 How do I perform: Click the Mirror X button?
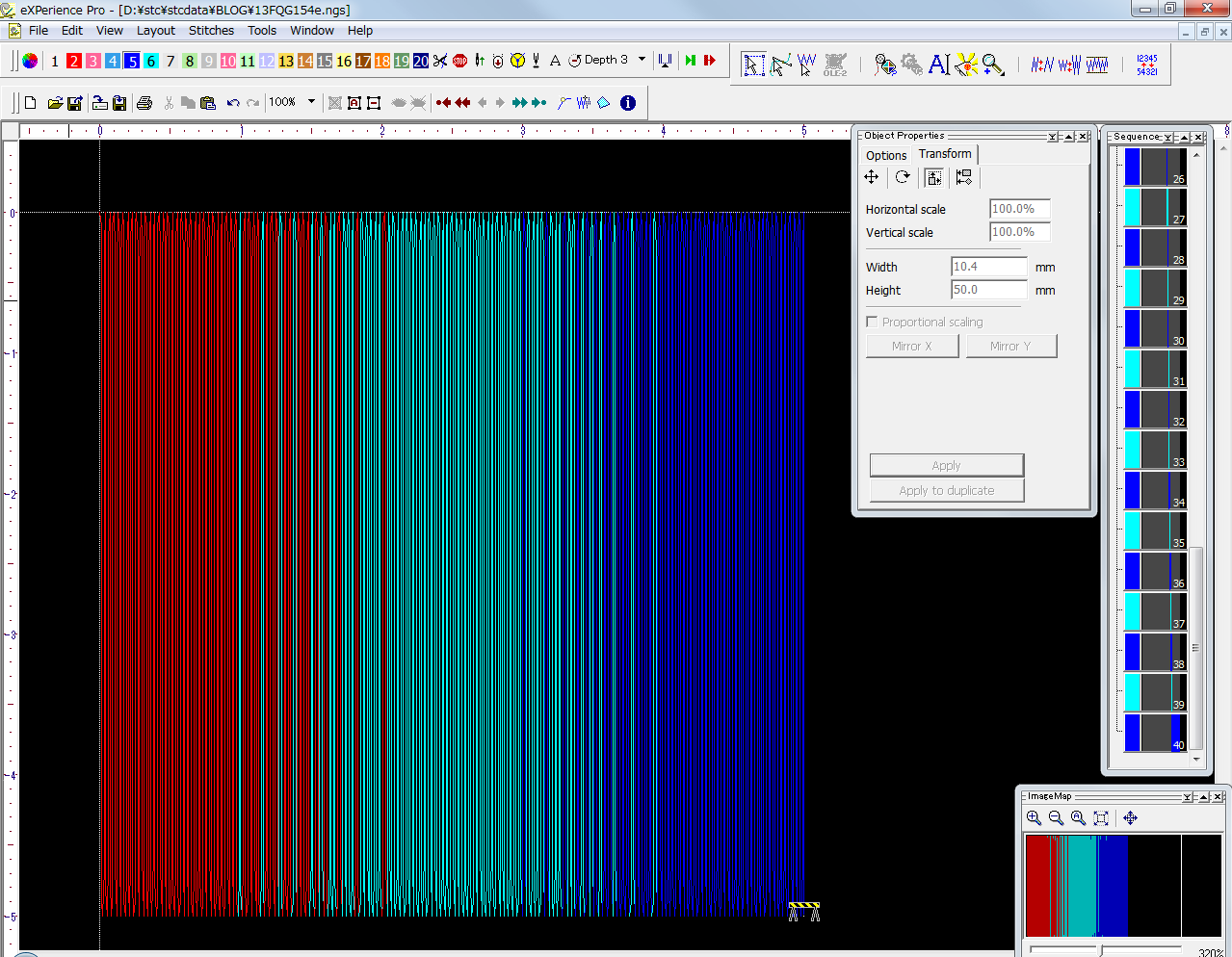[x=912, y=346]
